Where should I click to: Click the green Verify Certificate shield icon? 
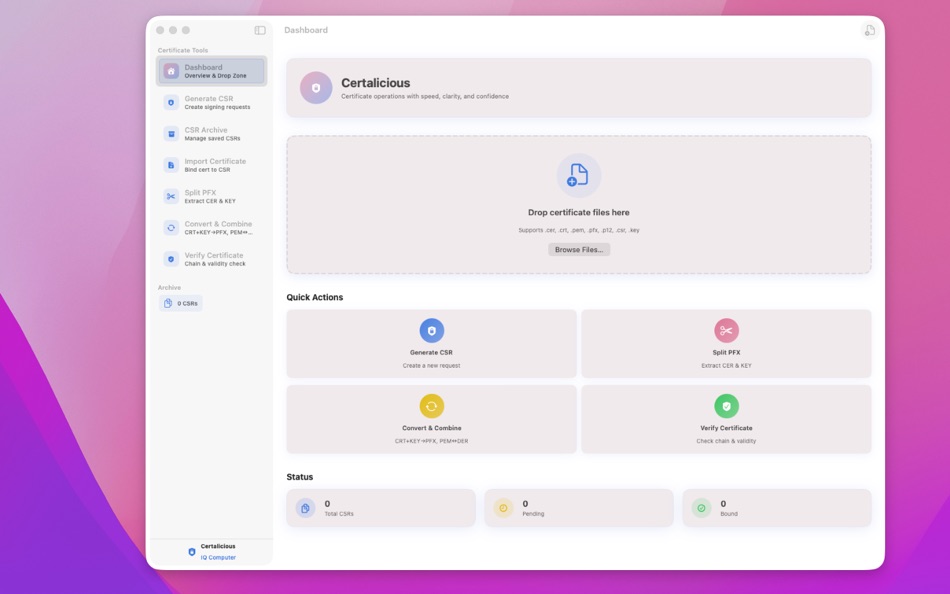coord(726,406)
